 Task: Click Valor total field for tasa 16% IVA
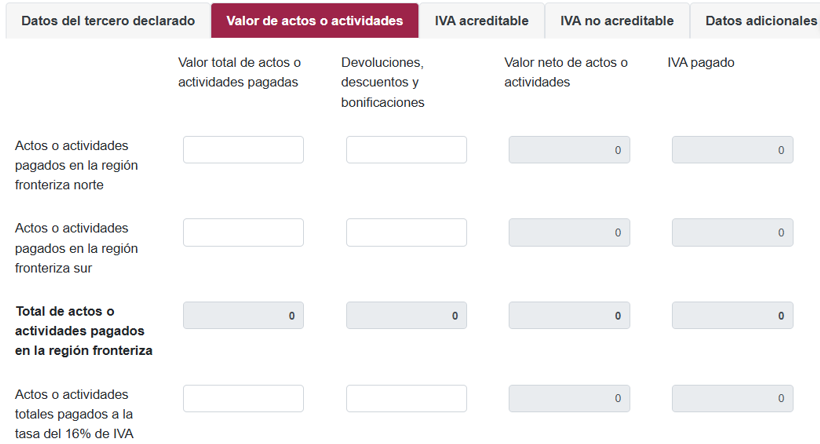point(243,398)
